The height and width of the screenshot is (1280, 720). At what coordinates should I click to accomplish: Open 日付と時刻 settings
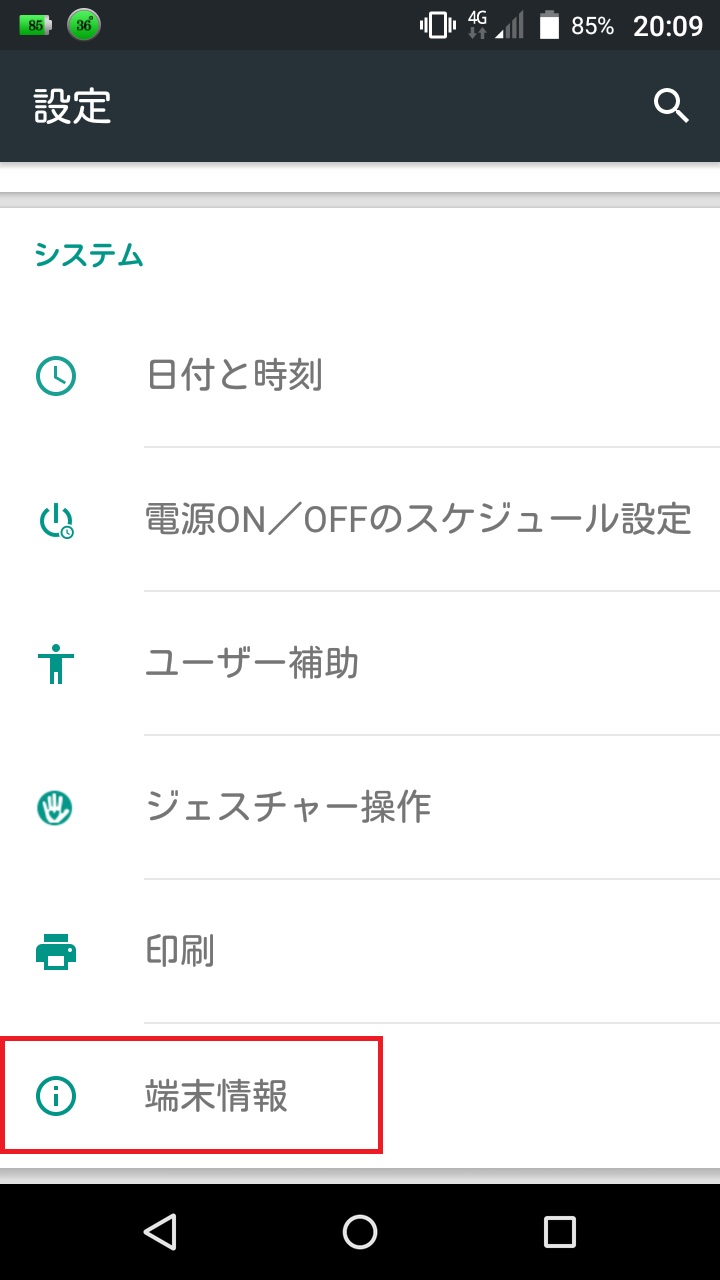(x=234, y=376)
